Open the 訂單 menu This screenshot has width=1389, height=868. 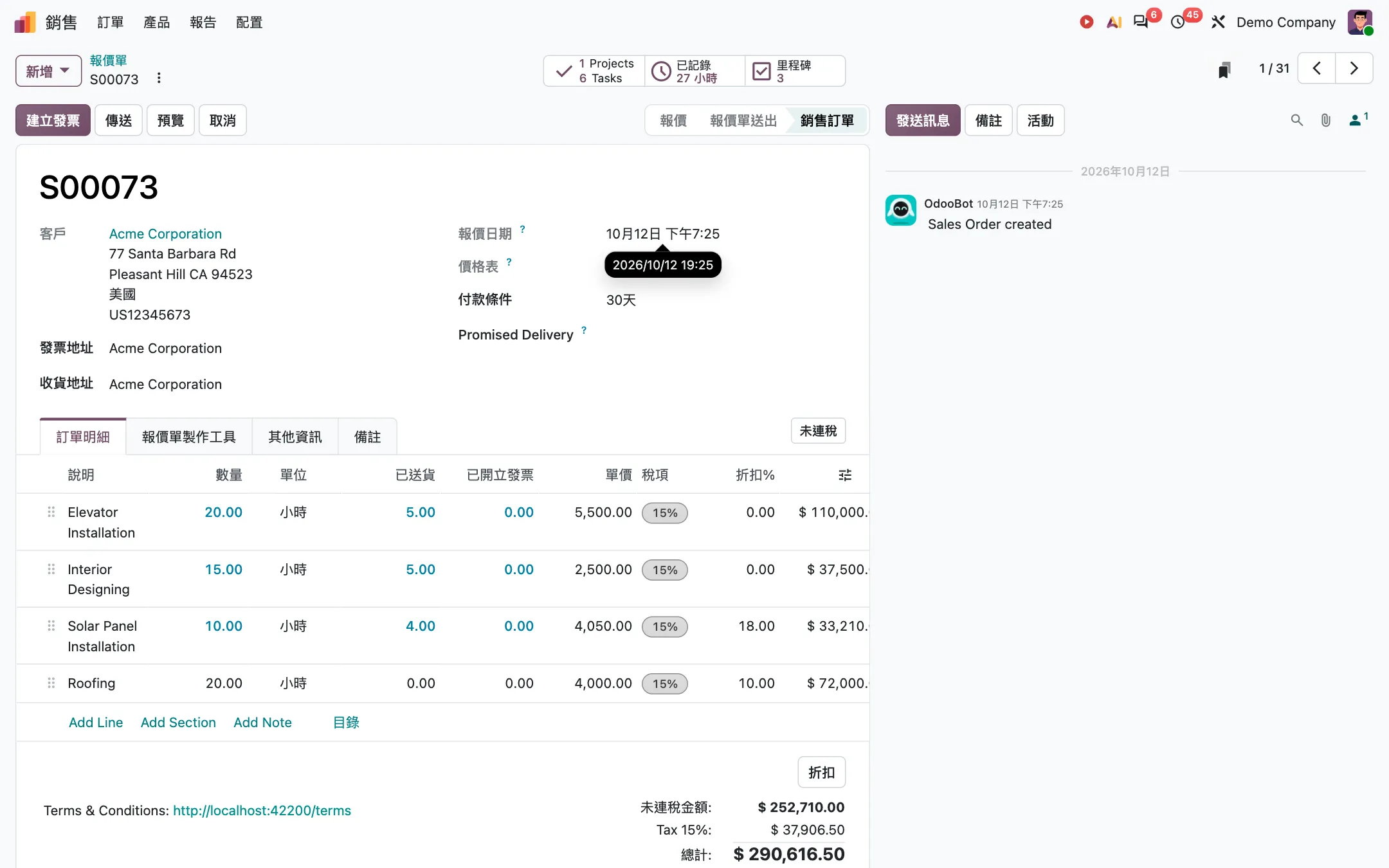[111, 23]
